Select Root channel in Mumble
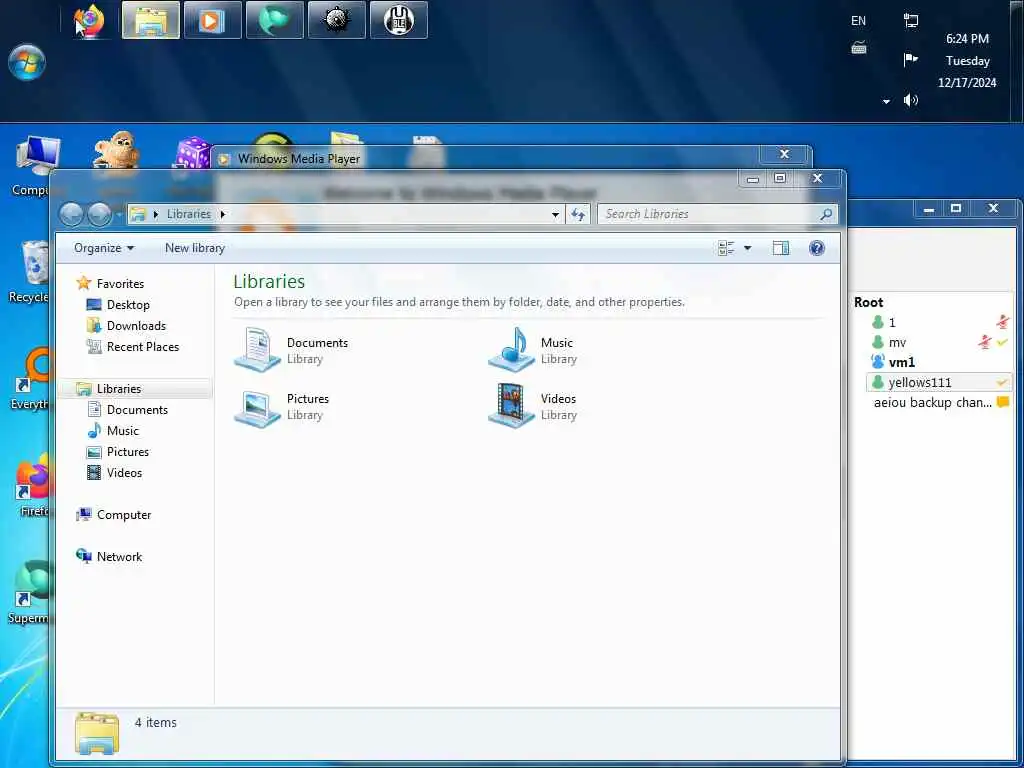Image resolution: width=1024 pixels, height=768 pixels. click(868, 302)
